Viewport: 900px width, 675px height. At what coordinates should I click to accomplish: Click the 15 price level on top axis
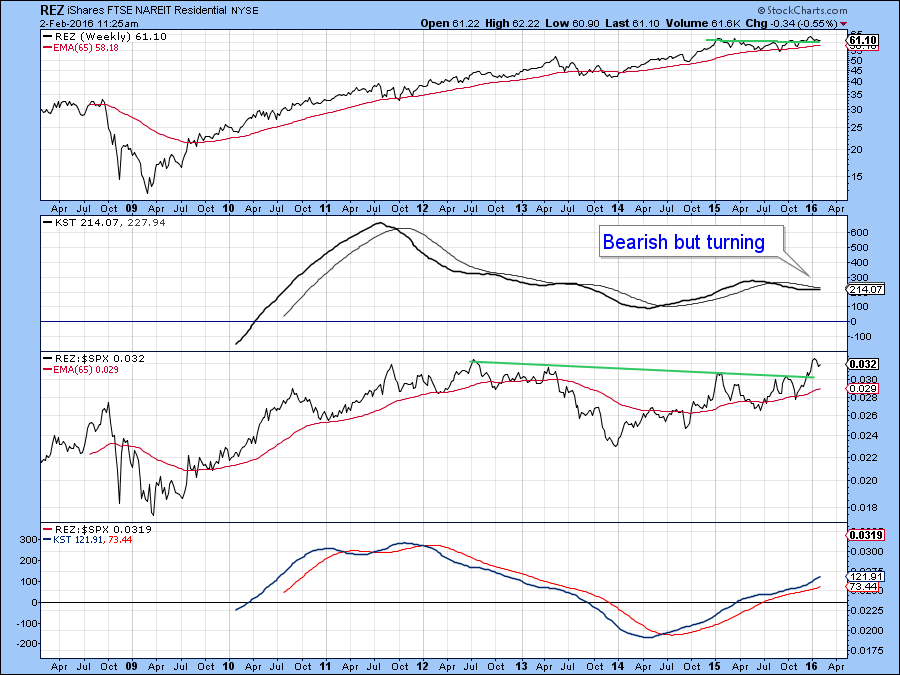pos(856,177)
